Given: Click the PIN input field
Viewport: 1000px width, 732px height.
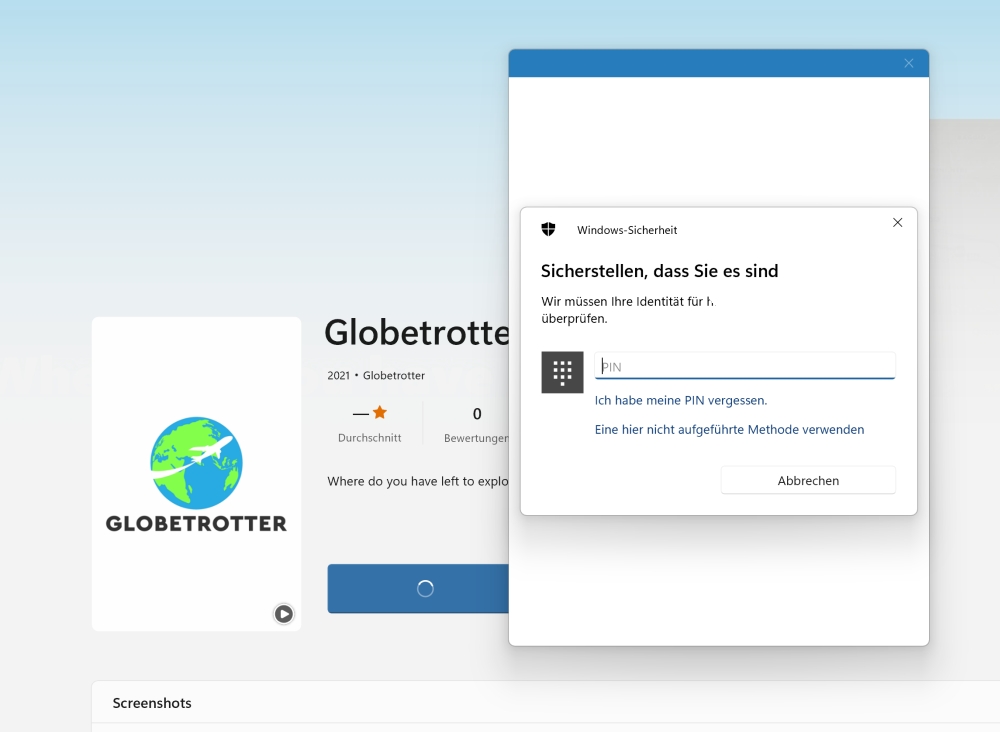Looking at the screenshot, I should point(744,365).
